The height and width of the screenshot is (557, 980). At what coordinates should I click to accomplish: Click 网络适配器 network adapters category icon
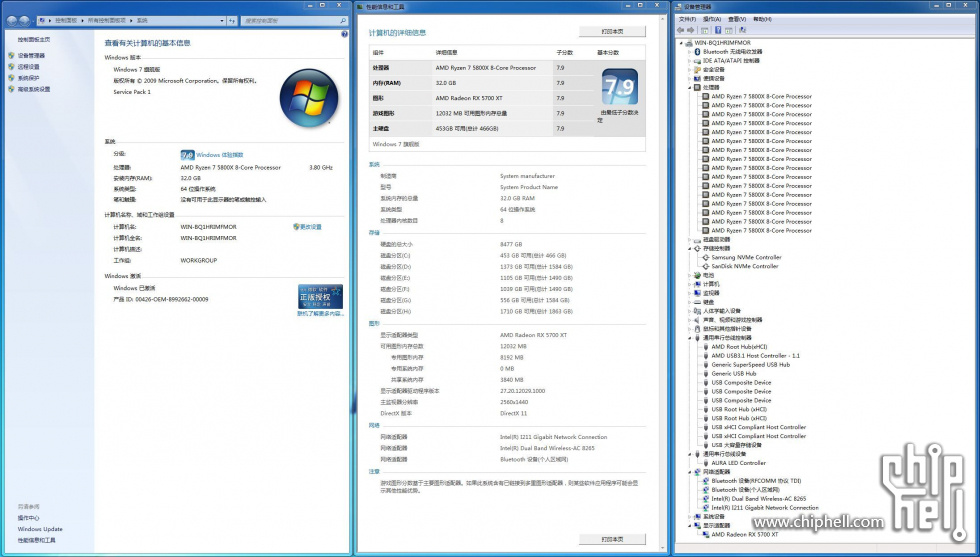[x=697, y=472]
